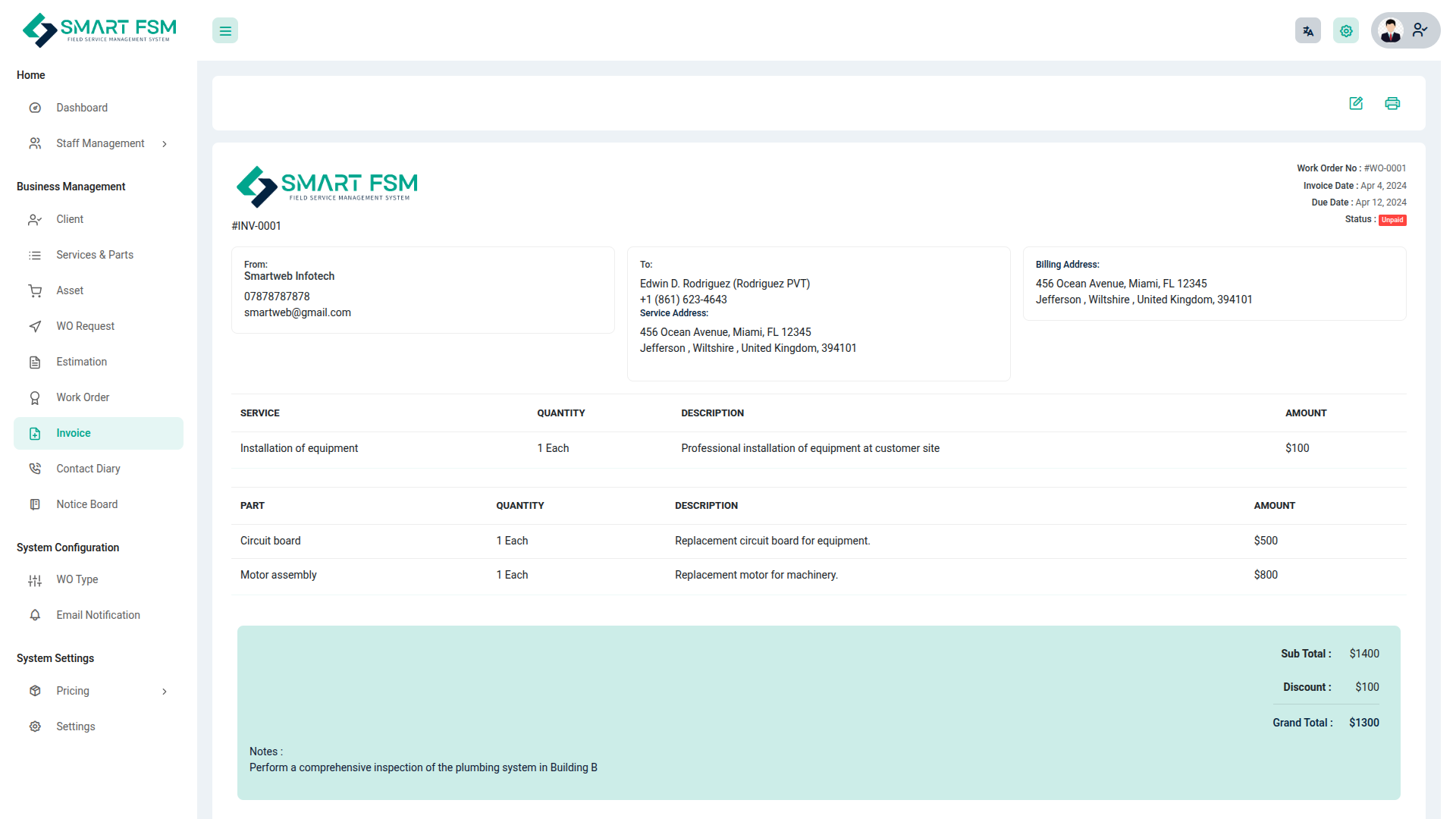1456x819 pixels.
Task: Click the Asset cart icon
Action: coord(35,291)
